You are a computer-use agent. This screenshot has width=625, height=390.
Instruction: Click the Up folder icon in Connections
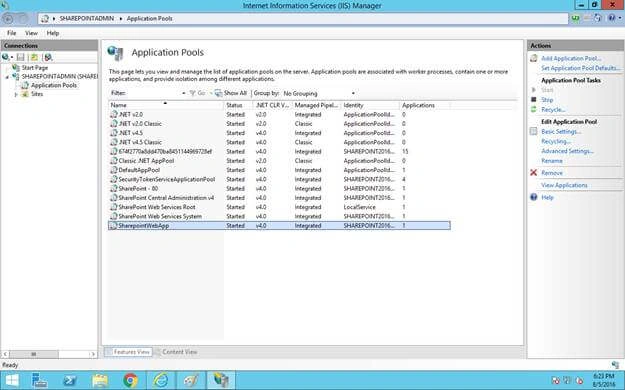(35, 57)
